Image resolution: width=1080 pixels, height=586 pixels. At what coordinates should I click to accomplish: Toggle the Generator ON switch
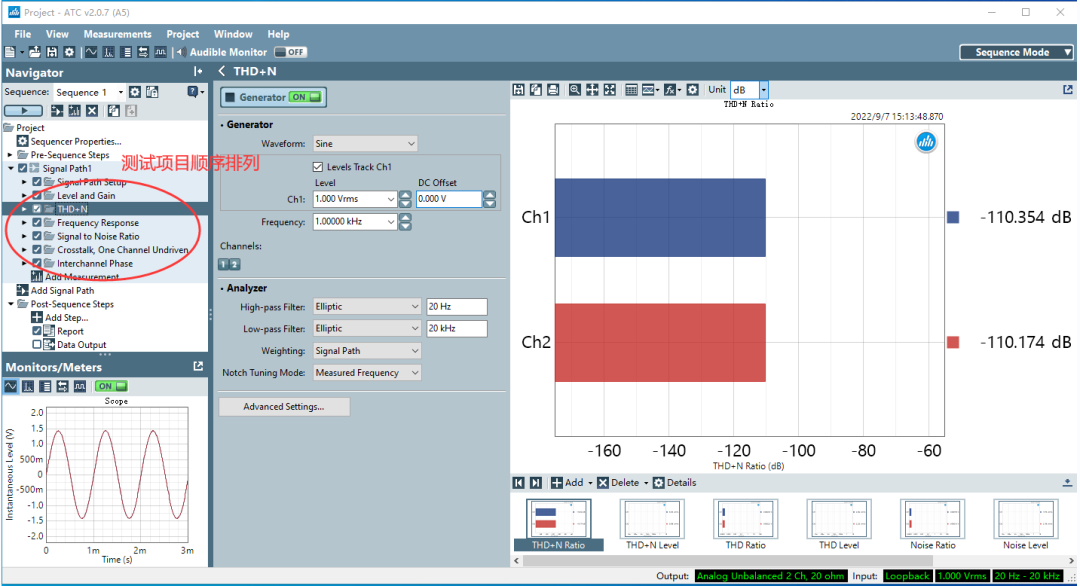click(x=305, y=97)
